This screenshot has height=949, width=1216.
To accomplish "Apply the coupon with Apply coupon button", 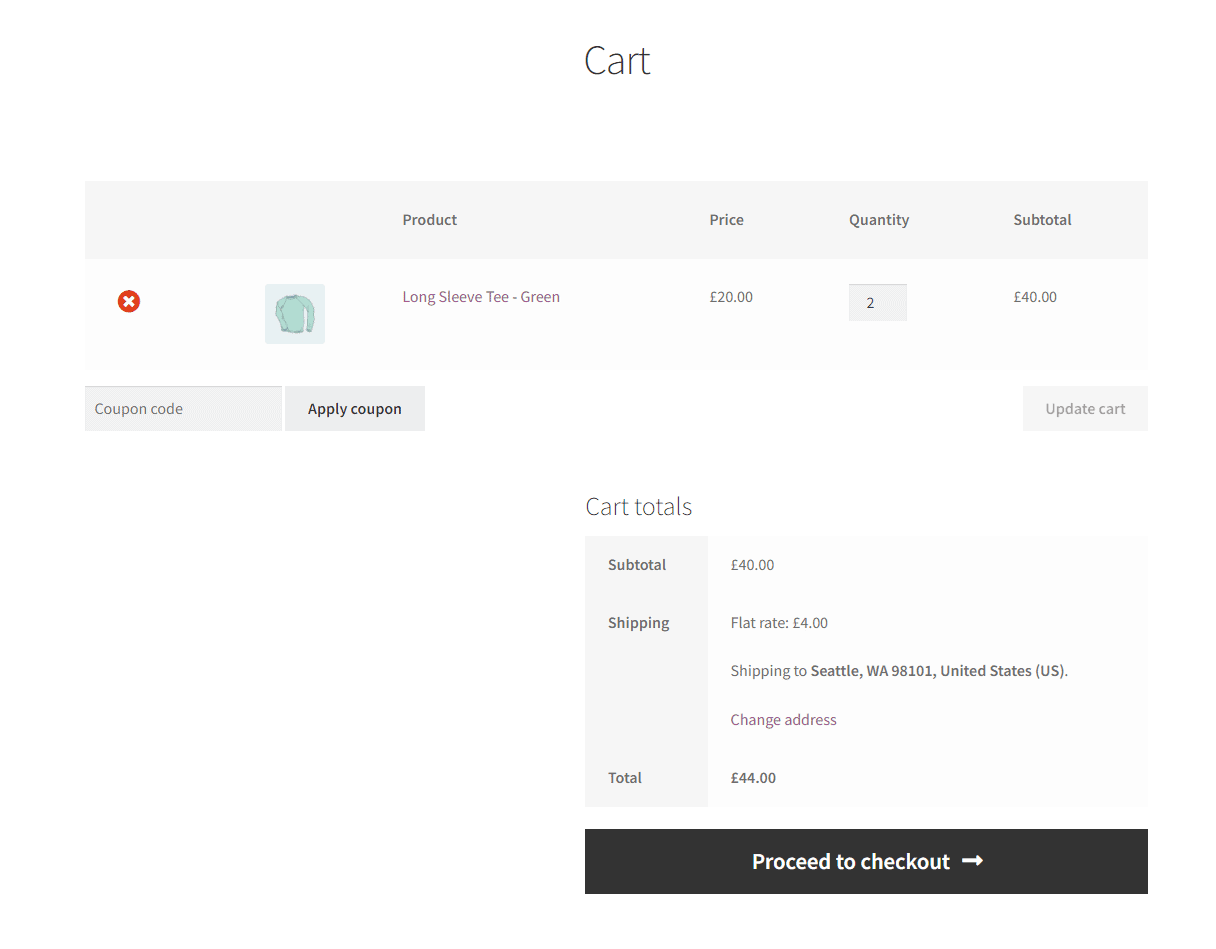I will point(355,409).
